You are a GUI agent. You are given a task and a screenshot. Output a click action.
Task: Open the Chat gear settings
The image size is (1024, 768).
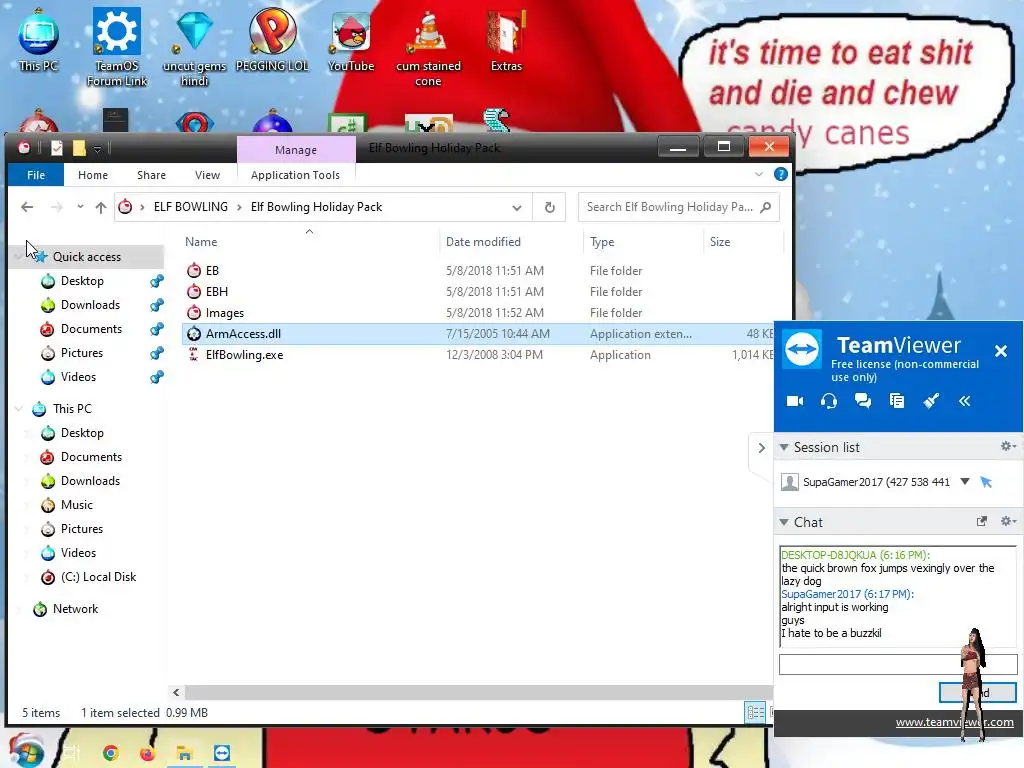point(1008,521)
